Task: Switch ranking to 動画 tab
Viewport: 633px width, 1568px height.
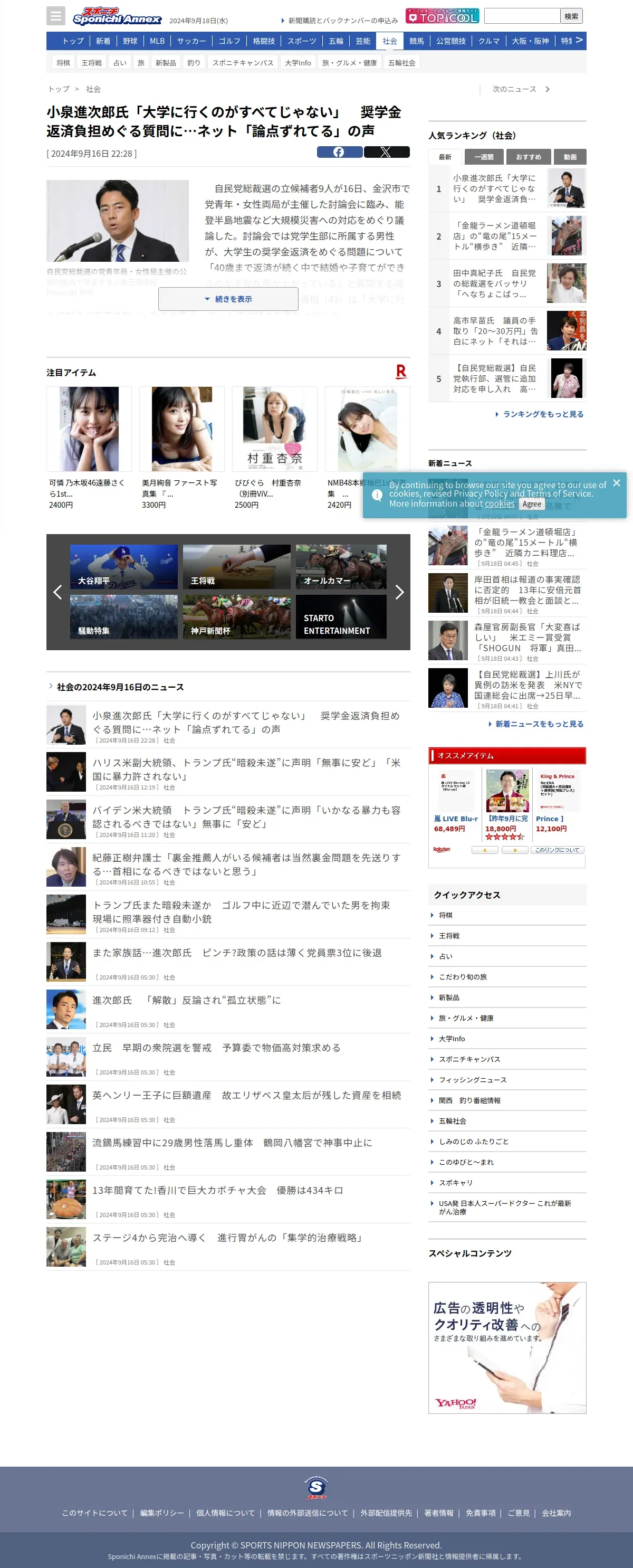Action: pos(570,157)
